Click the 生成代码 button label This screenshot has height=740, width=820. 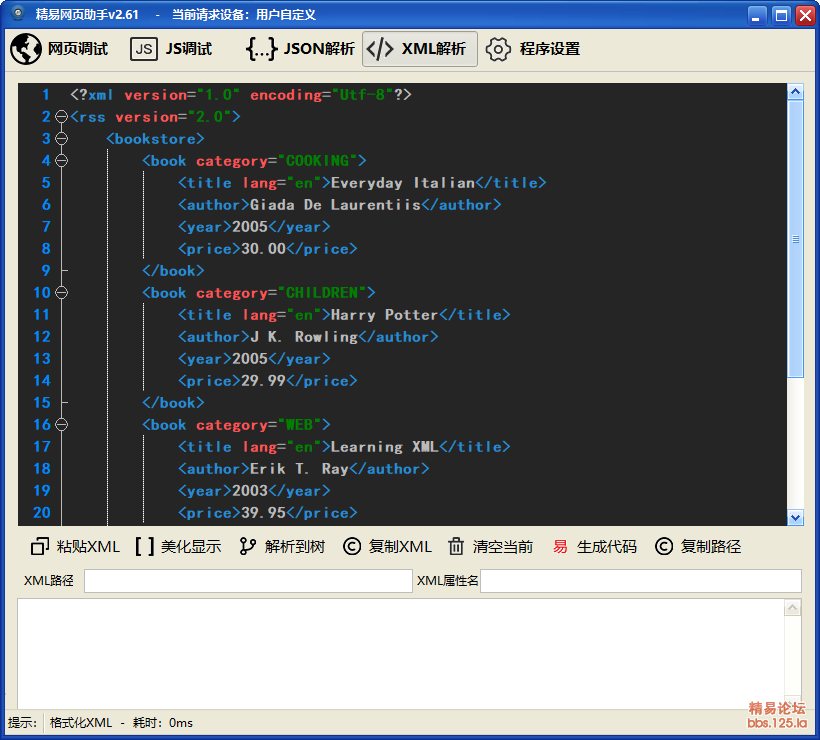[607, 547]
